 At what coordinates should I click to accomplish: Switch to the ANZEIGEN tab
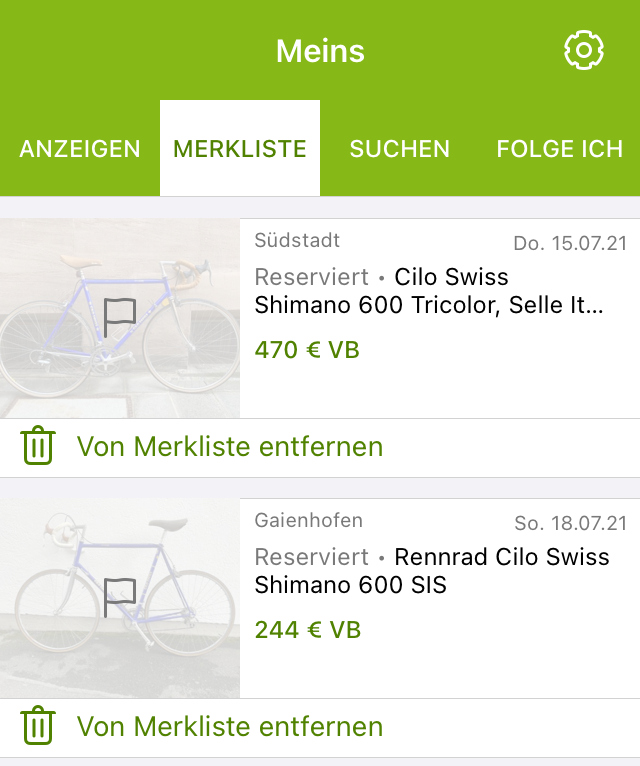tap(80, 149)
